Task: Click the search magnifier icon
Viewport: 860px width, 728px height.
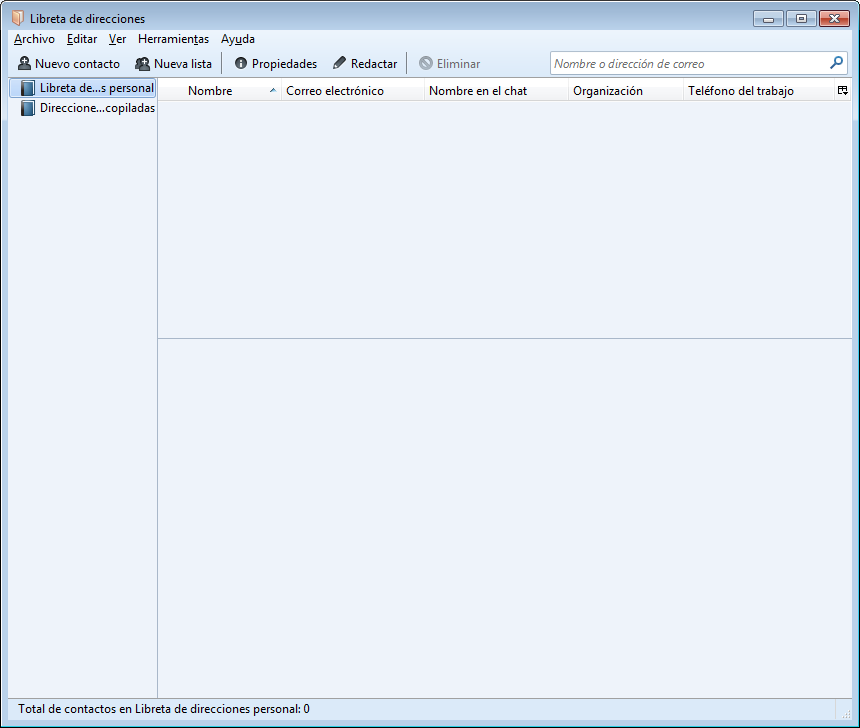Action: coord(837,63)
